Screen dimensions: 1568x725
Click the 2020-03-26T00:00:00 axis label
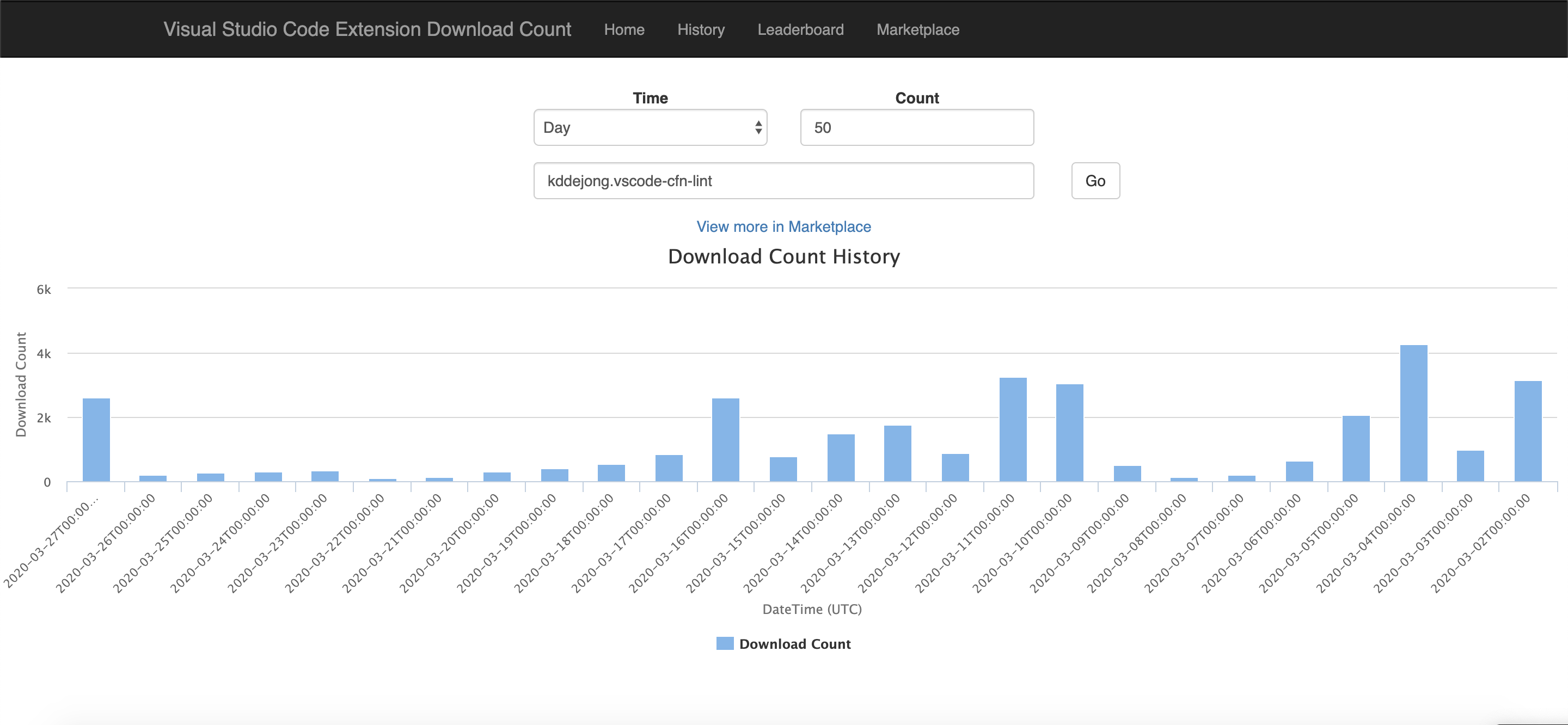click(105, 543)
